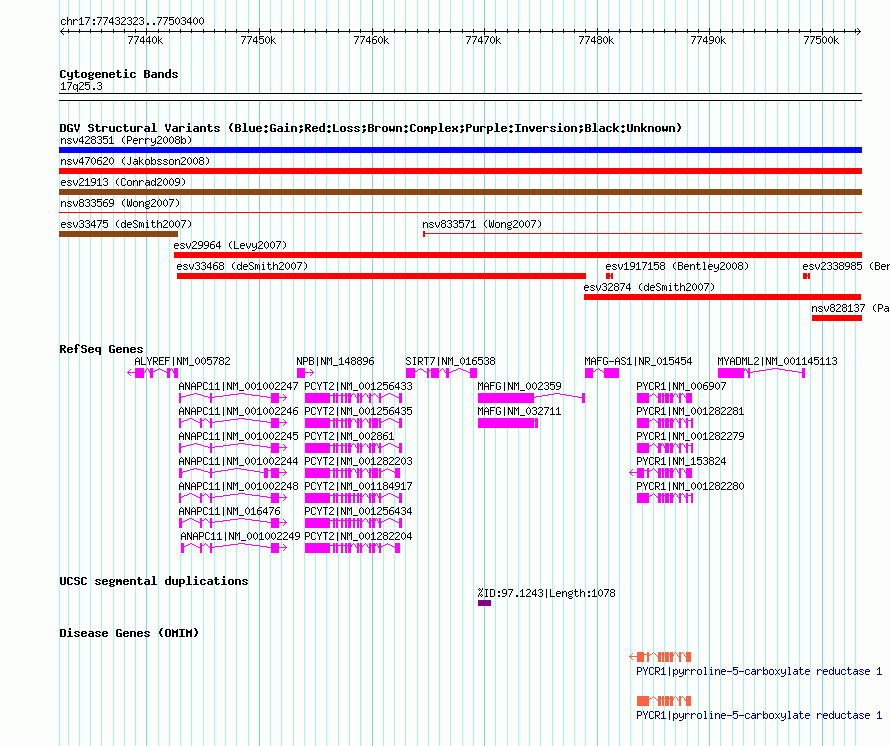
Task: Click the 77480k ruler position label
Action: tap(596, 40)
